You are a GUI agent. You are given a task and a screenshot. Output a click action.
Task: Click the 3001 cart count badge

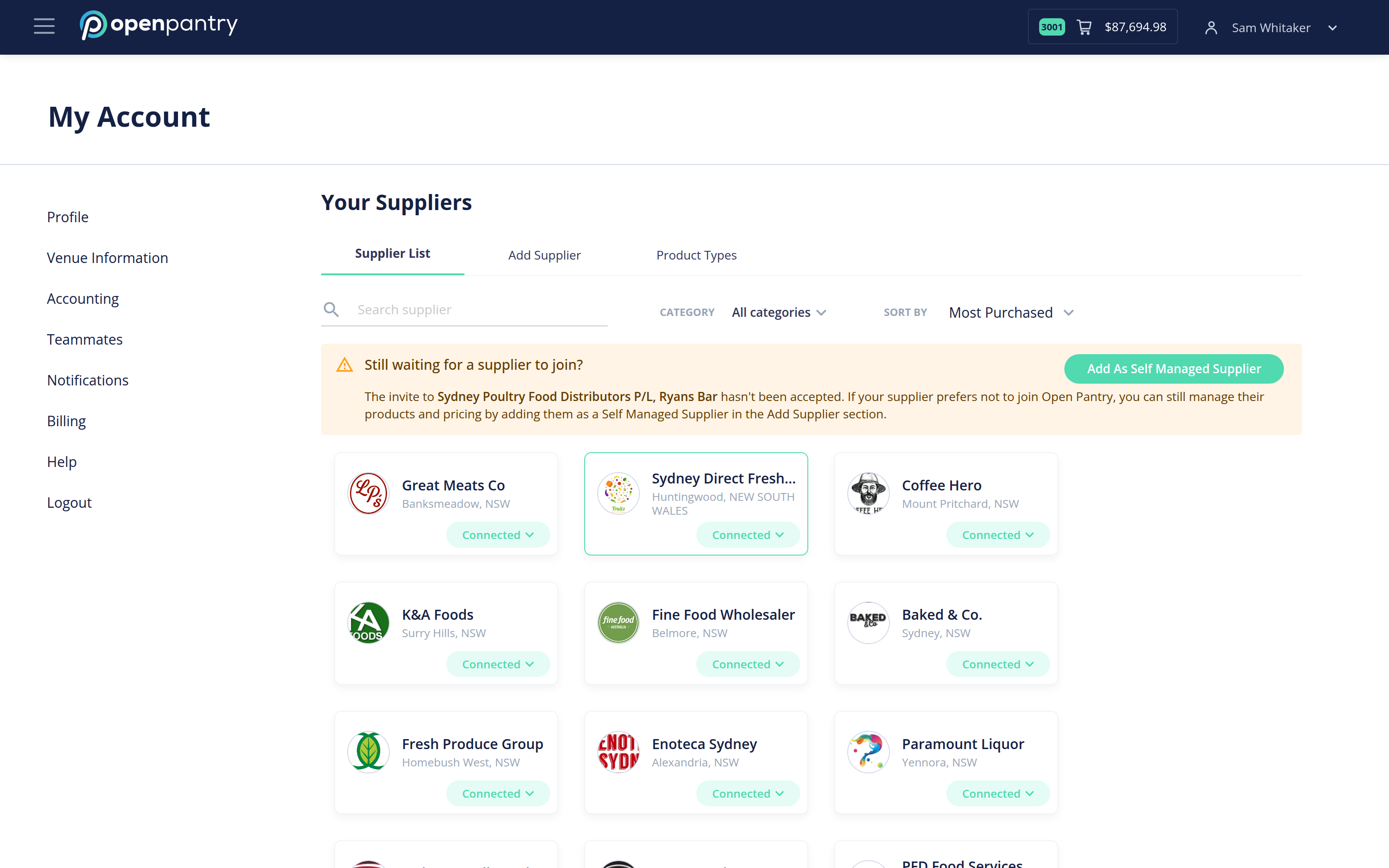tap(1051, 27)
